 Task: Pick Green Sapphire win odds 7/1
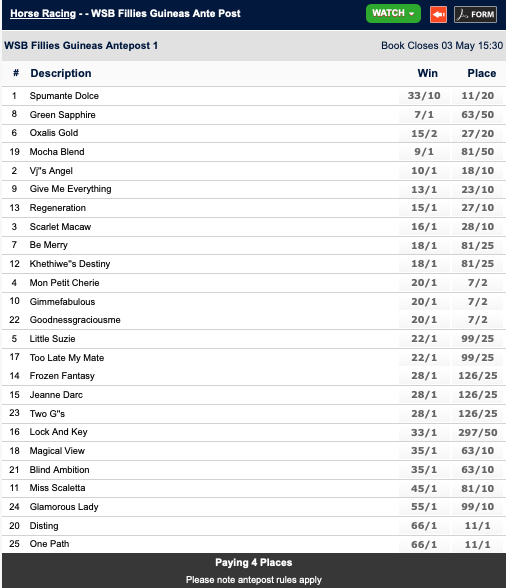tap(424, 115)
